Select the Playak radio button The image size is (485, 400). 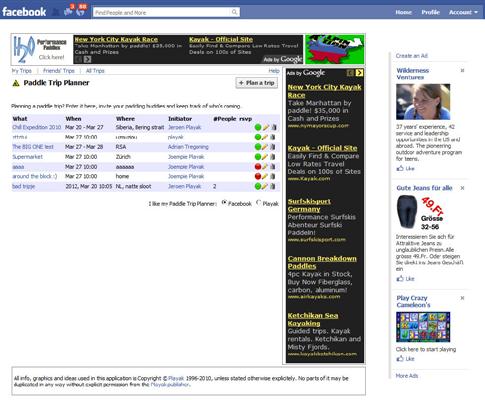click(x=259, y=202)
